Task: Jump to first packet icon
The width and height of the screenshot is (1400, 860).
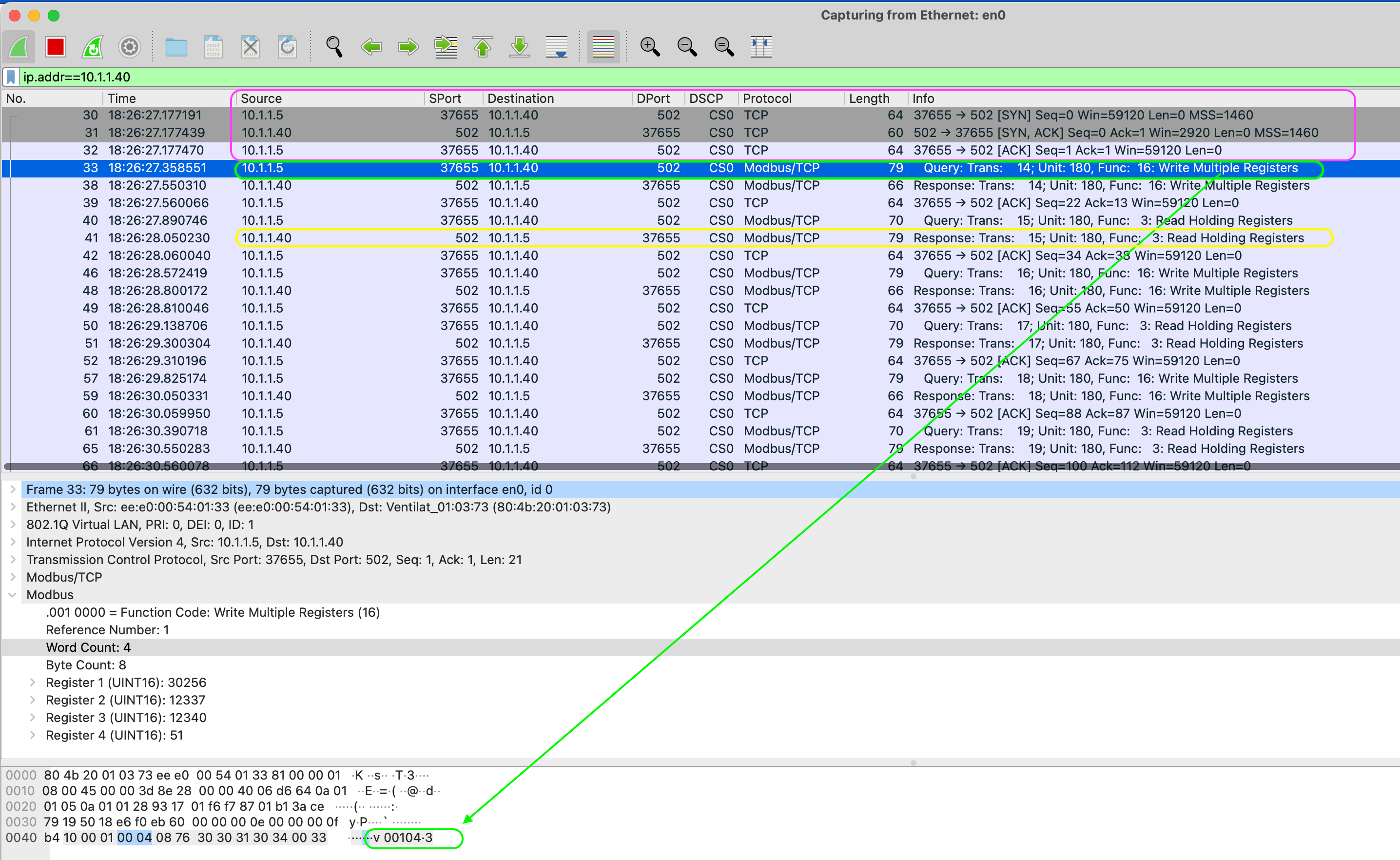Action: click(x=483, y=47)
